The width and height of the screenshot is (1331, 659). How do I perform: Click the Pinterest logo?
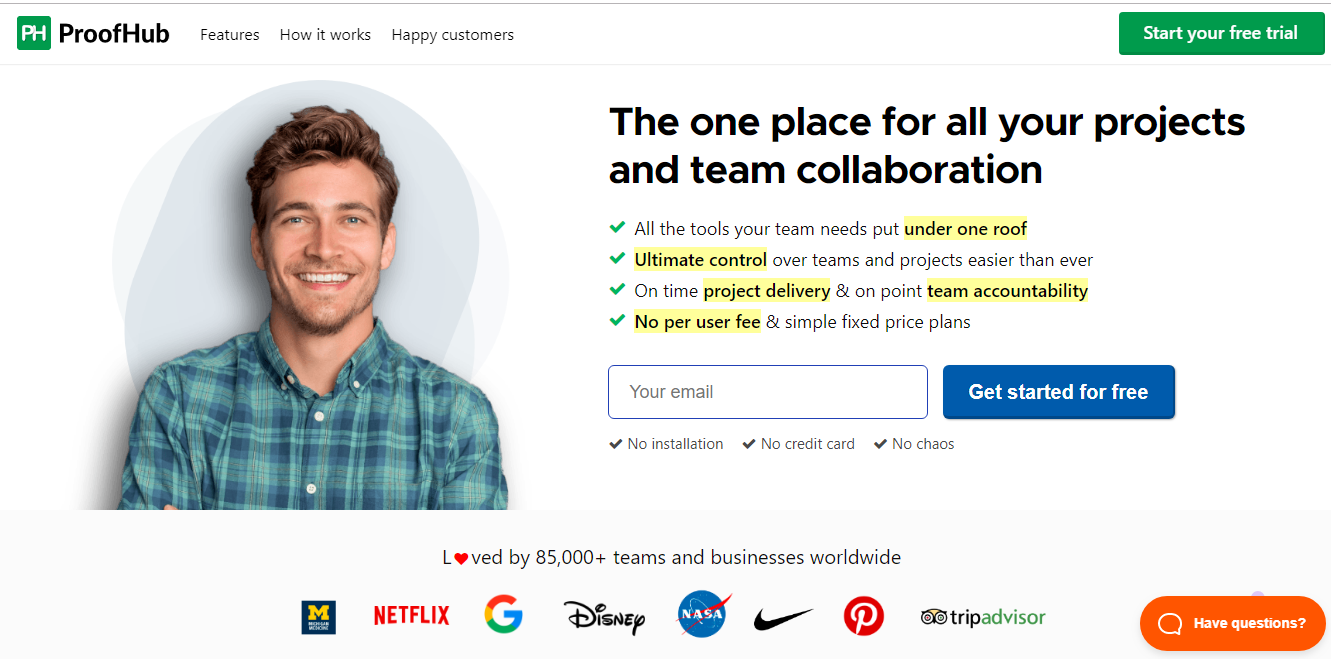pos(863,615)
